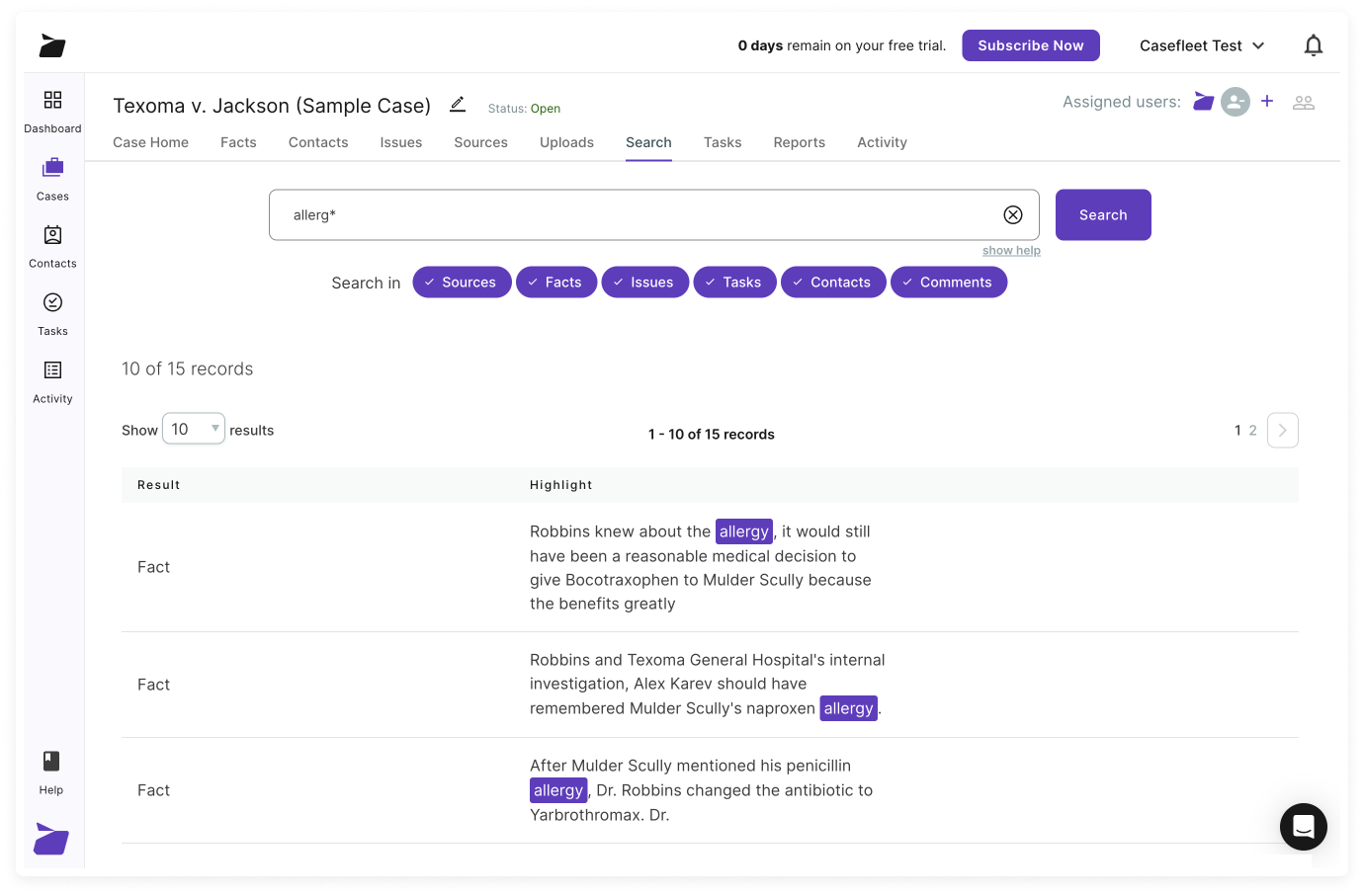
Task: Edit case name with pencil icon
Action: pos(458,105)
